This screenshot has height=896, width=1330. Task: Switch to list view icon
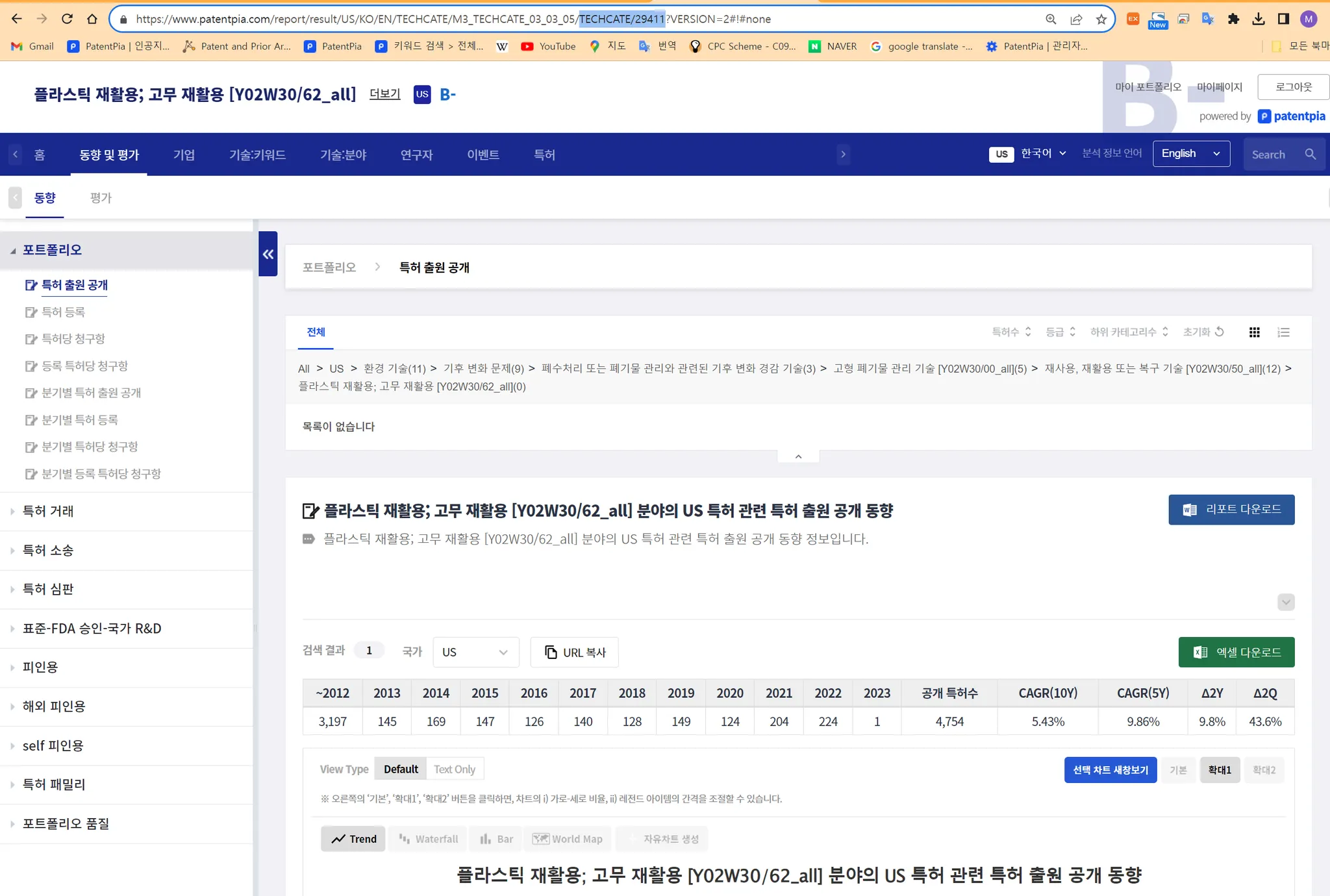[1283, 332]
